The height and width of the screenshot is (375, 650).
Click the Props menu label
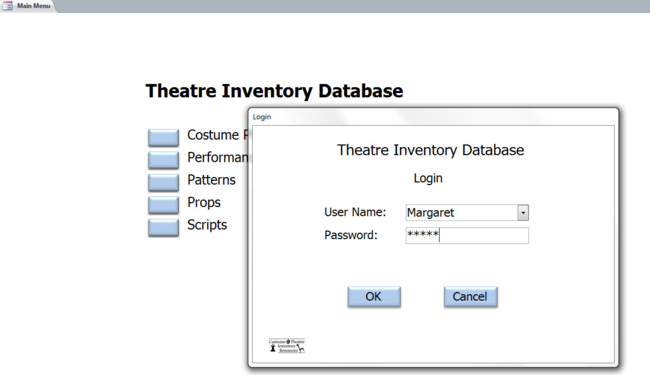pos(204,203)
